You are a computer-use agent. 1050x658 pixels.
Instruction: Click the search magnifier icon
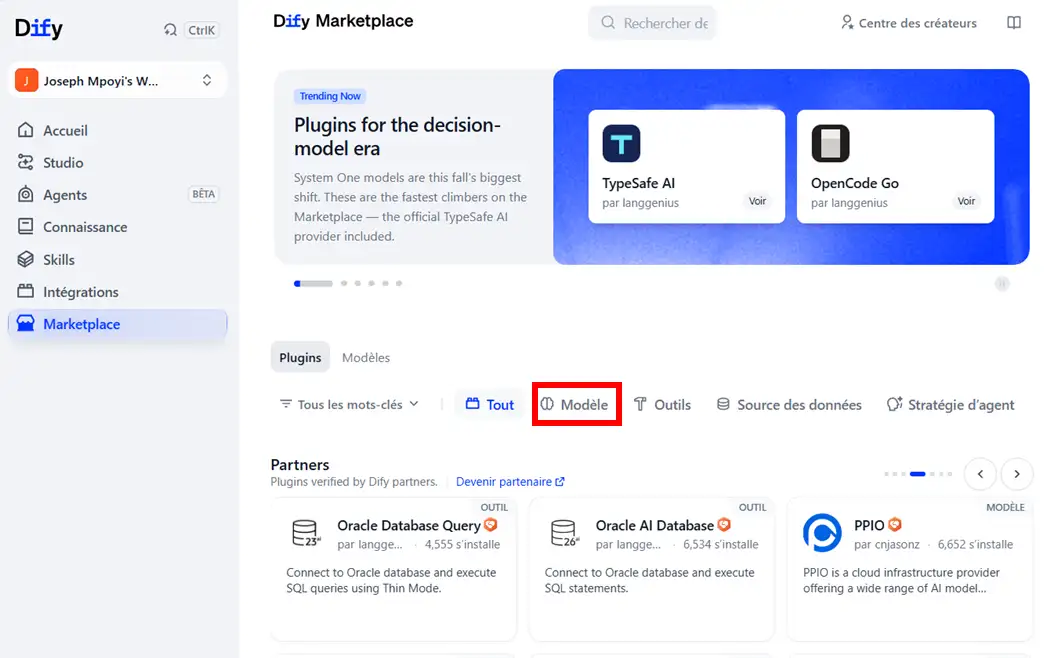(x=608, y=23)
